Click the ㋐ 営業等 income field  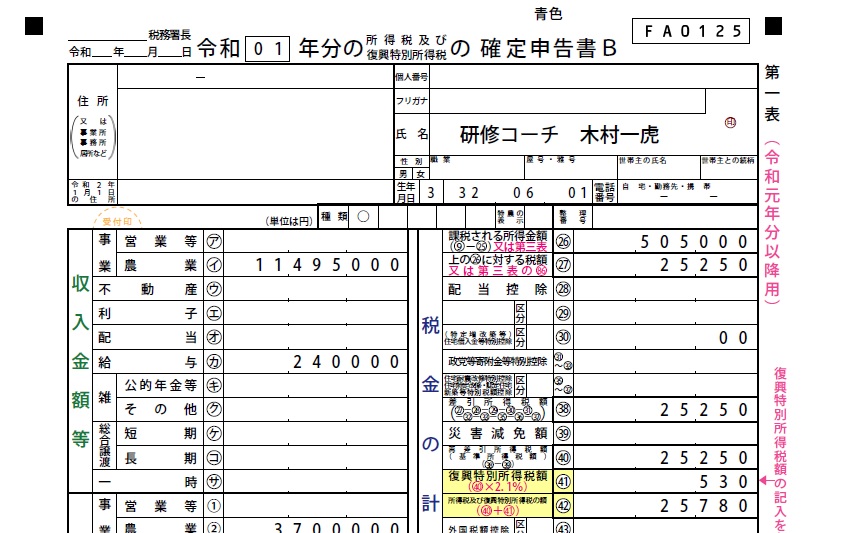coord(315,241)
